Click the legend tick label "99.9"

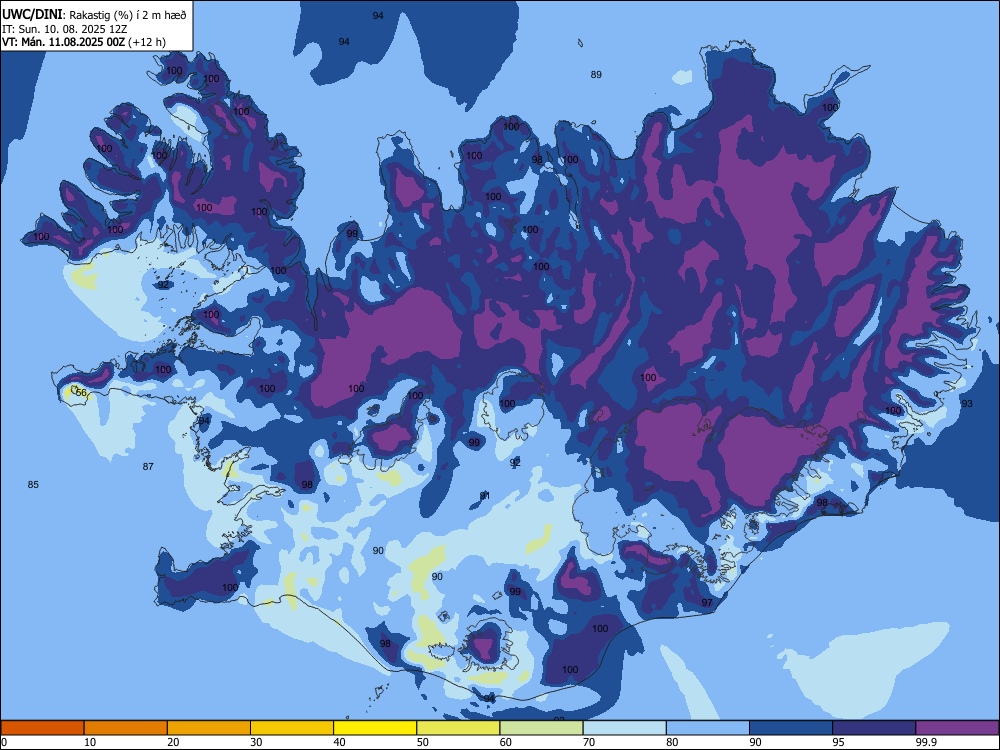[925, 742]
